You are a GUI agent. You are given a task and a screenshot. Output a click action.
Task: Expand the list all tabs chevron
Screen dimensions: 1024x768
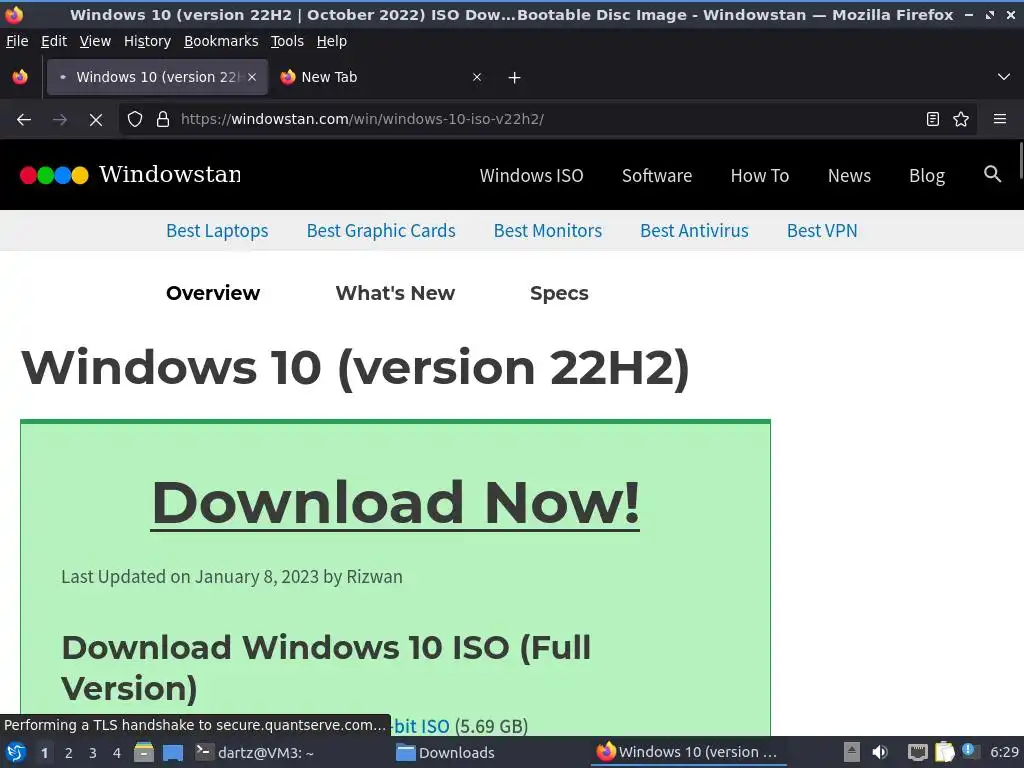pyautogui.click(x=1004, y=77)
